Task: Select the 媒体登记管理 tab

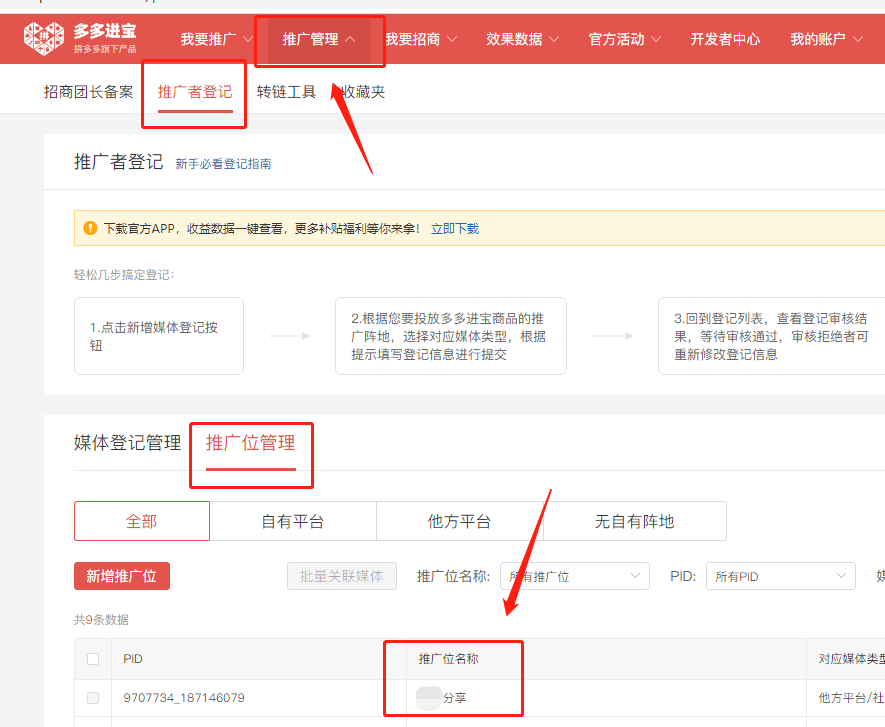Action: pos(128,443)
